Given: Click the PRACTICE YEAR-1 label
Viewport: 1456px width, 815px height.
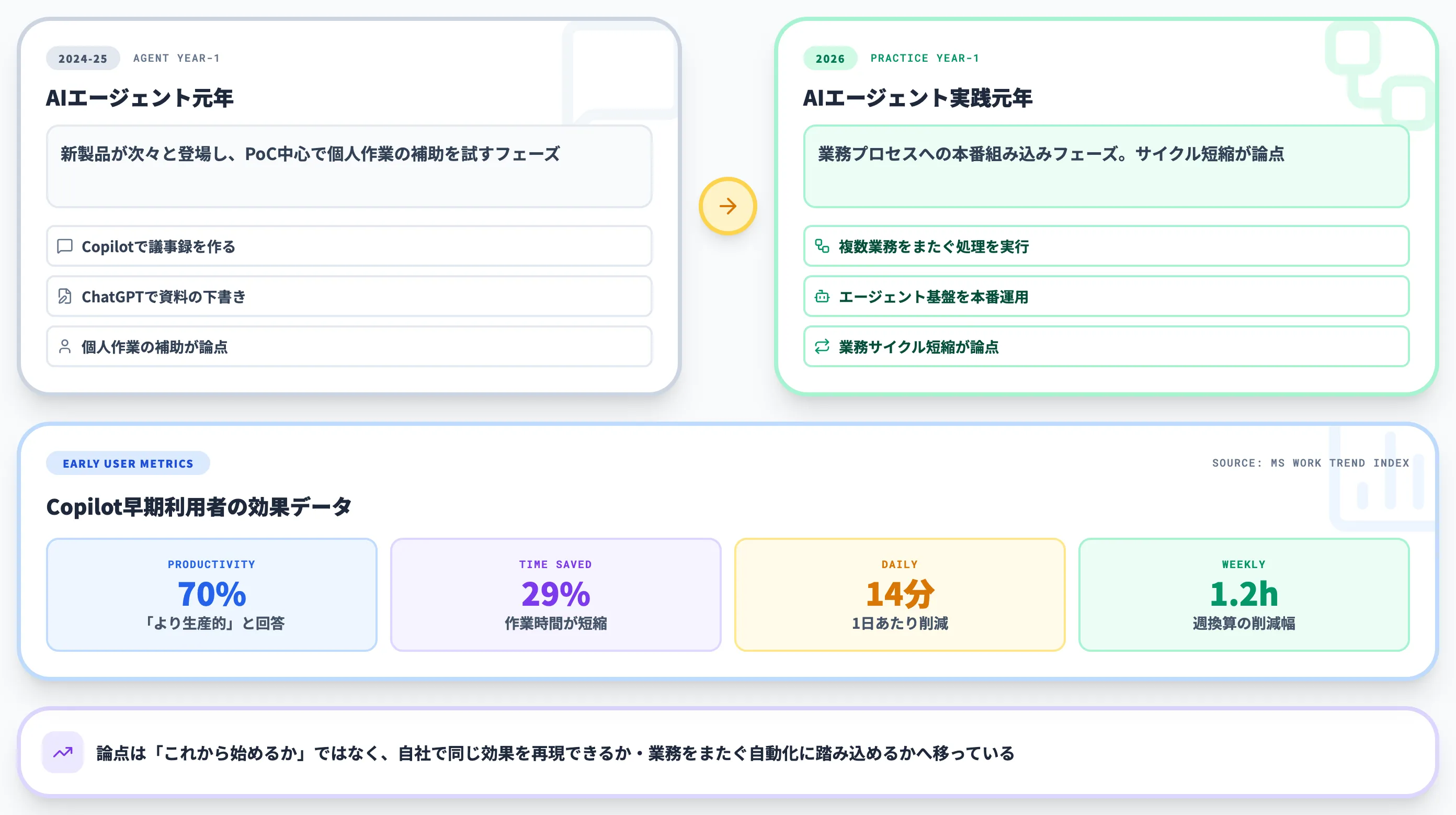Looking at the screenshot, I should [x=925, y=58].
